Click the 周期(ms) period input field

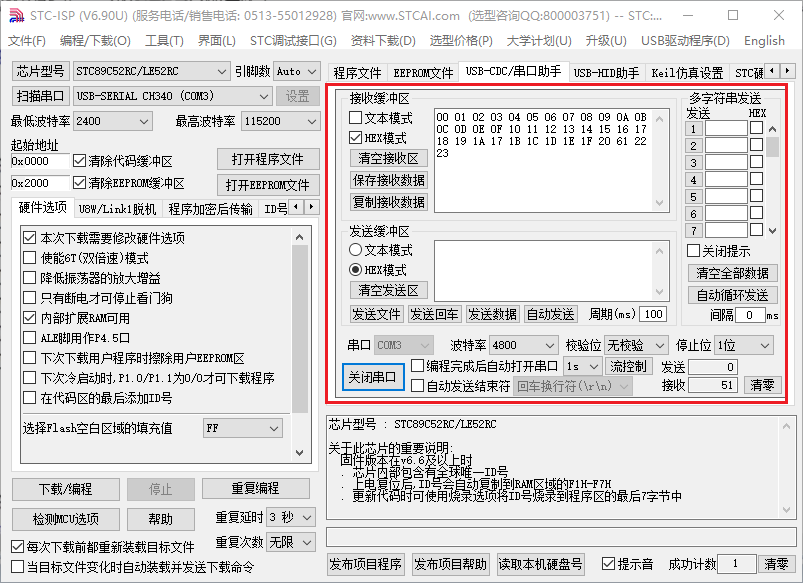coord(653,314)
